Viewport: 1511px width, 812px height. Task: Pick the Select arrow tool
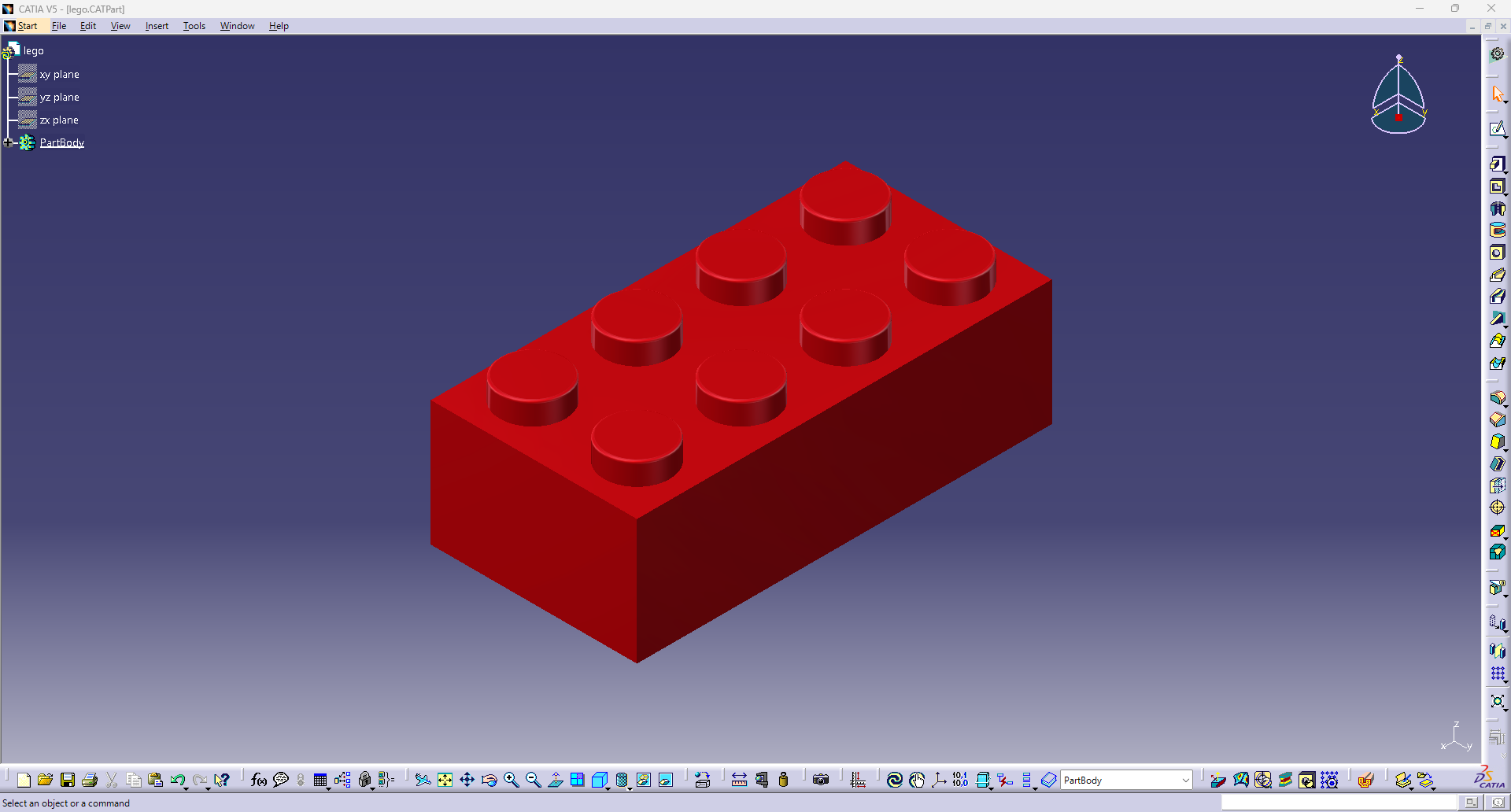1497,94
